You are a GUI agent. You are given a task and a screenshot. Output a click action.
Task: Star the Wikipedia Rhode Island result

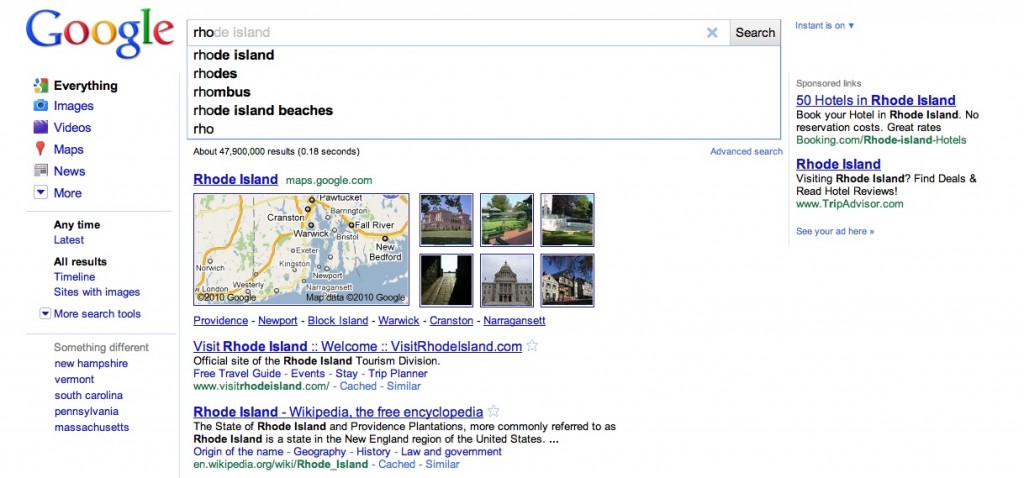click(x=494, y=411)
